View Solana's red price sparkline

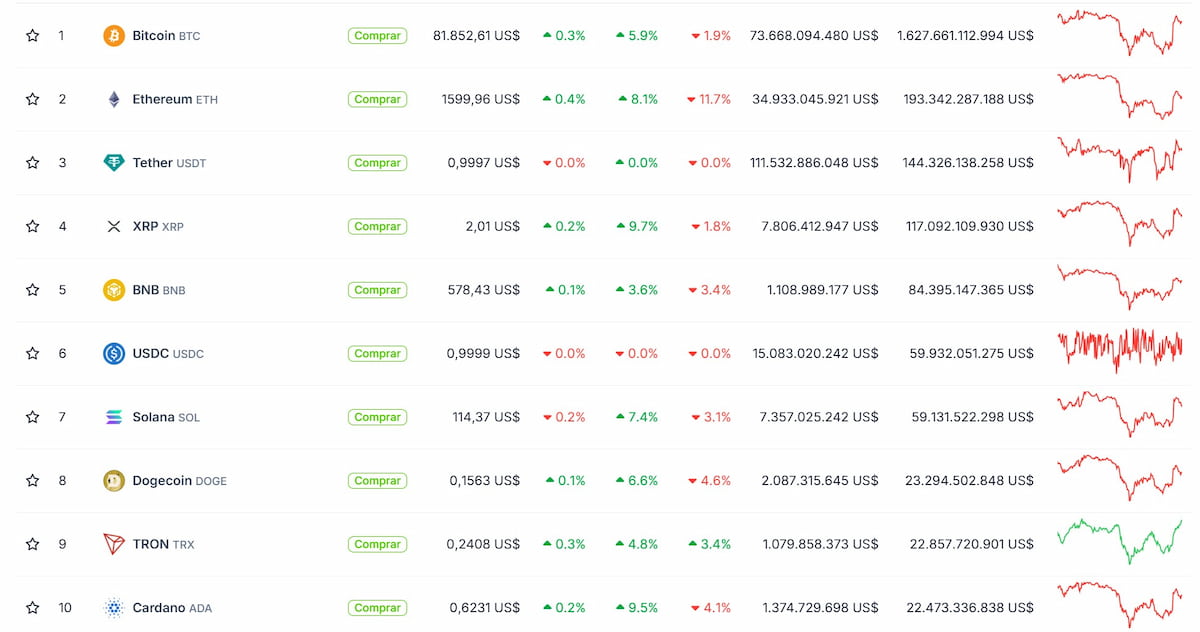(x=1120, y=414)
